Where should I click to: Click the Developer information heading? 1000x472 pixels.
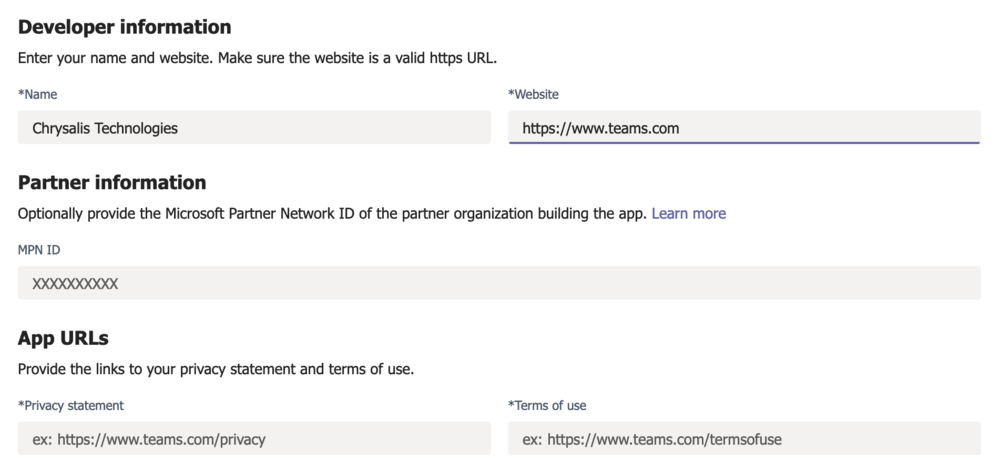click(124, 27)
